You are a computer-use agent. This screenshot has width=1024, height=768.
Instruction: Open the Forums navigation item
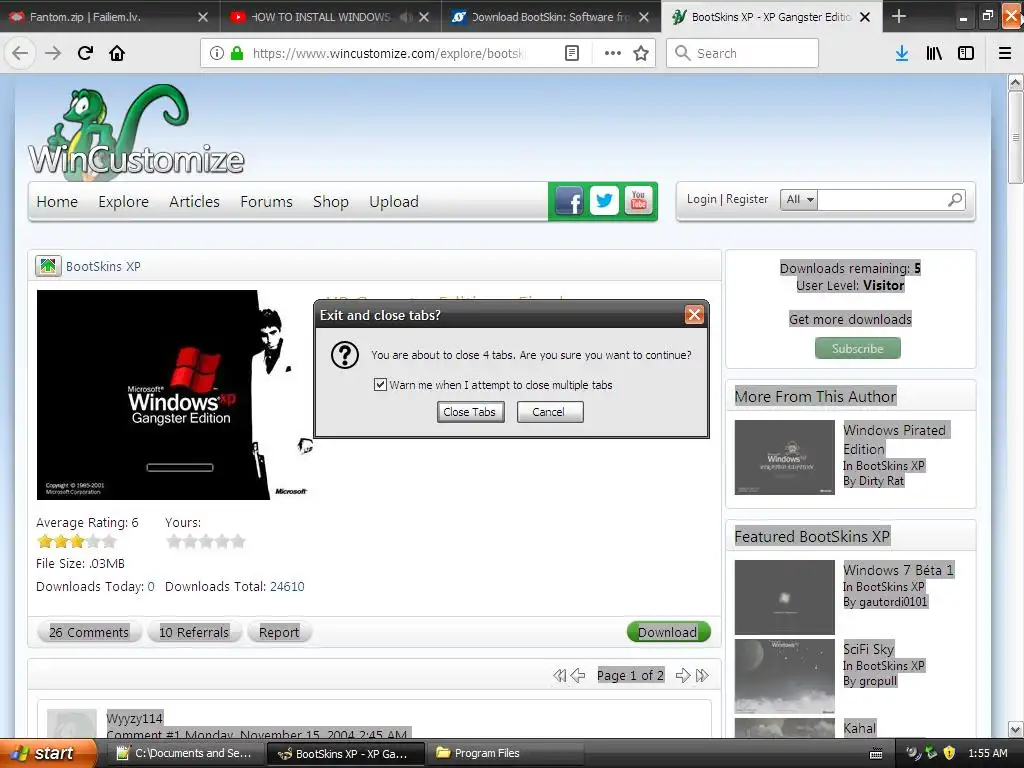pyautogui.click(x=266, y=202)
